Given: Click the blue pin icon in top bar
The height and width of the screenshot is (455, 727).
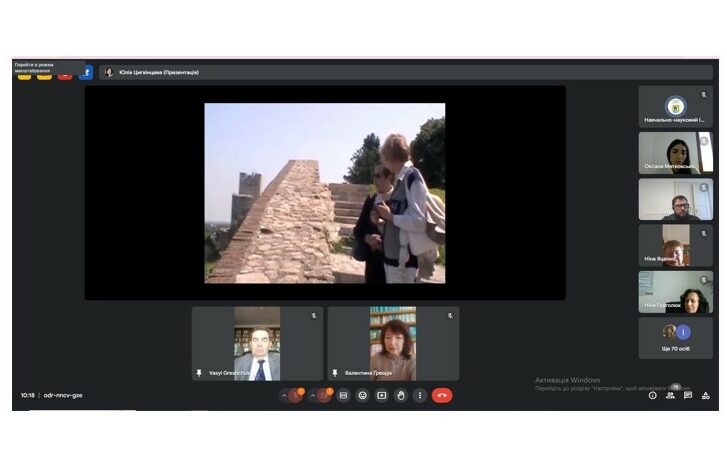Looking at the screenshot, I should (86, 73).
